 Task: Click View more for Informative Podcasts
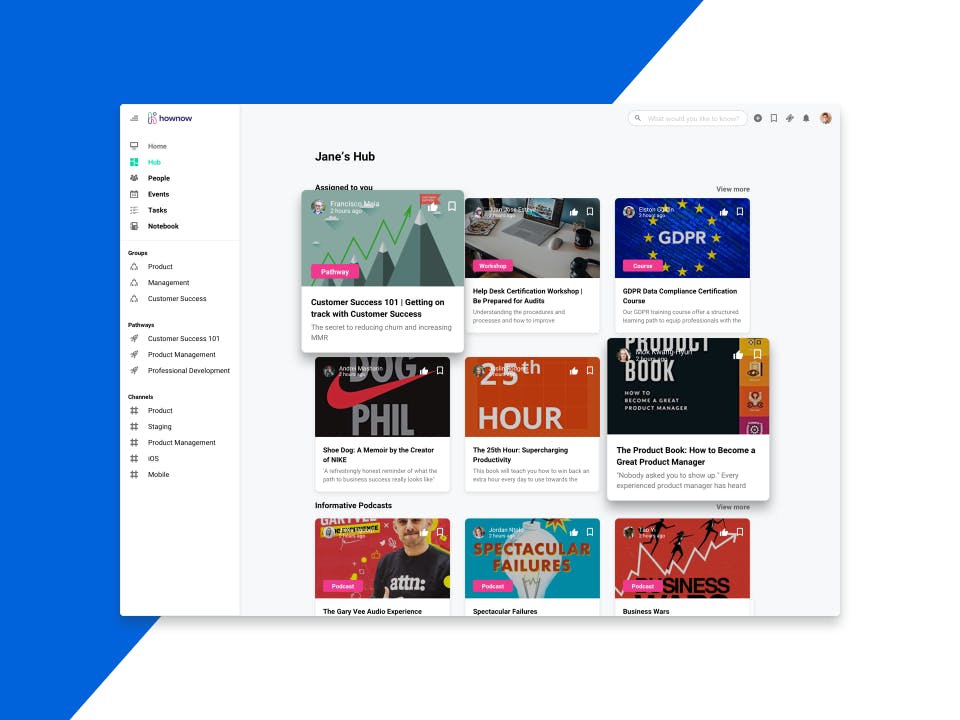[733, 507]
